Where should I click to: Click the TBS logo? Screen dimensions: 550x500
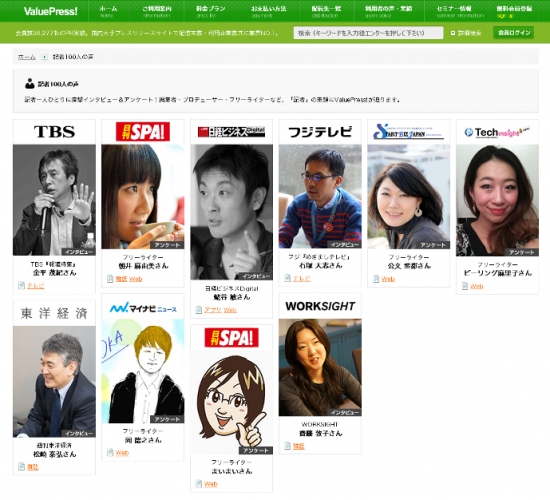pyautogui.click(x=54, y=132)
